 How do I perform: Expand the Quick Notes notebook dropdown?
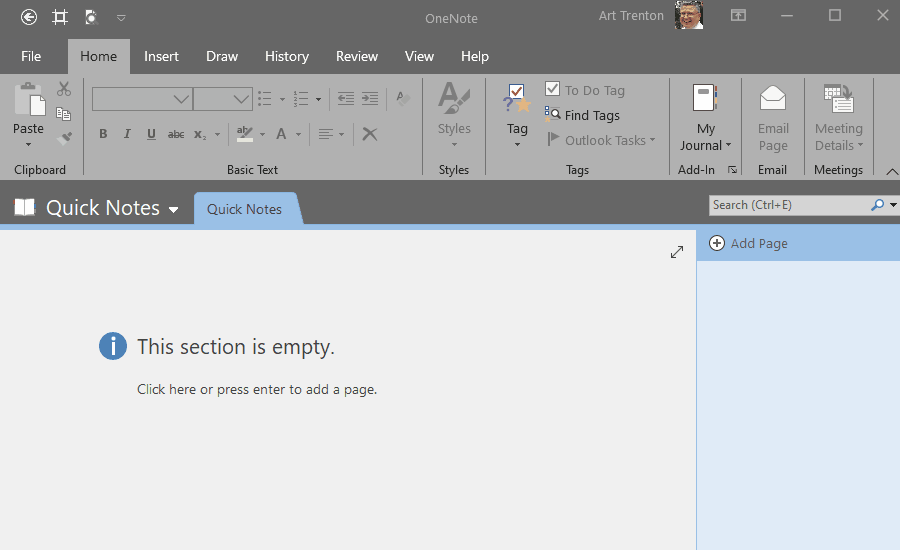[173, 210]
